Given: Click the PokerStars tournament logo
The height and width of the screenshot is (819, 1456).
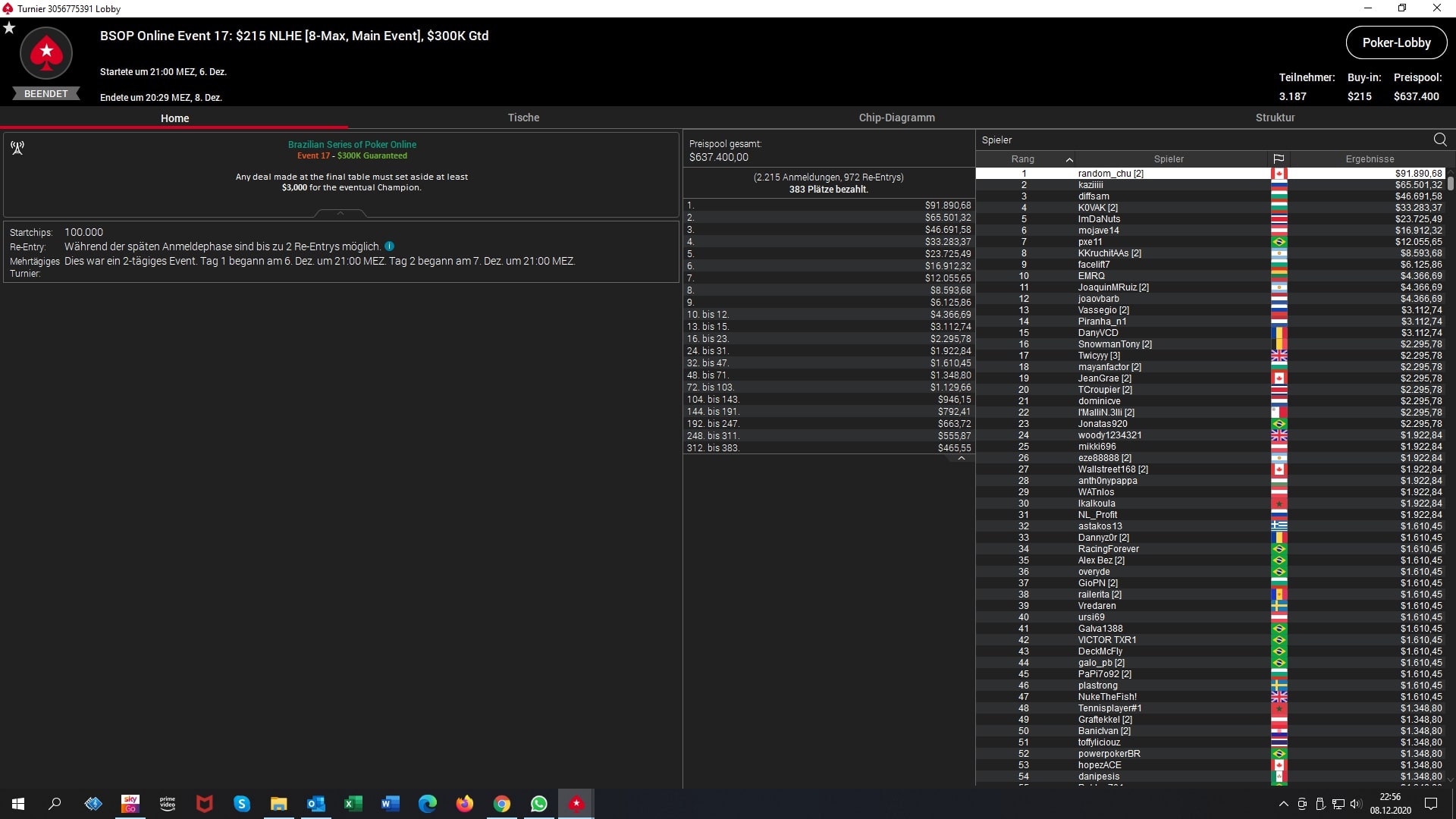Looking at the screenshot, I should pos(46,53).
